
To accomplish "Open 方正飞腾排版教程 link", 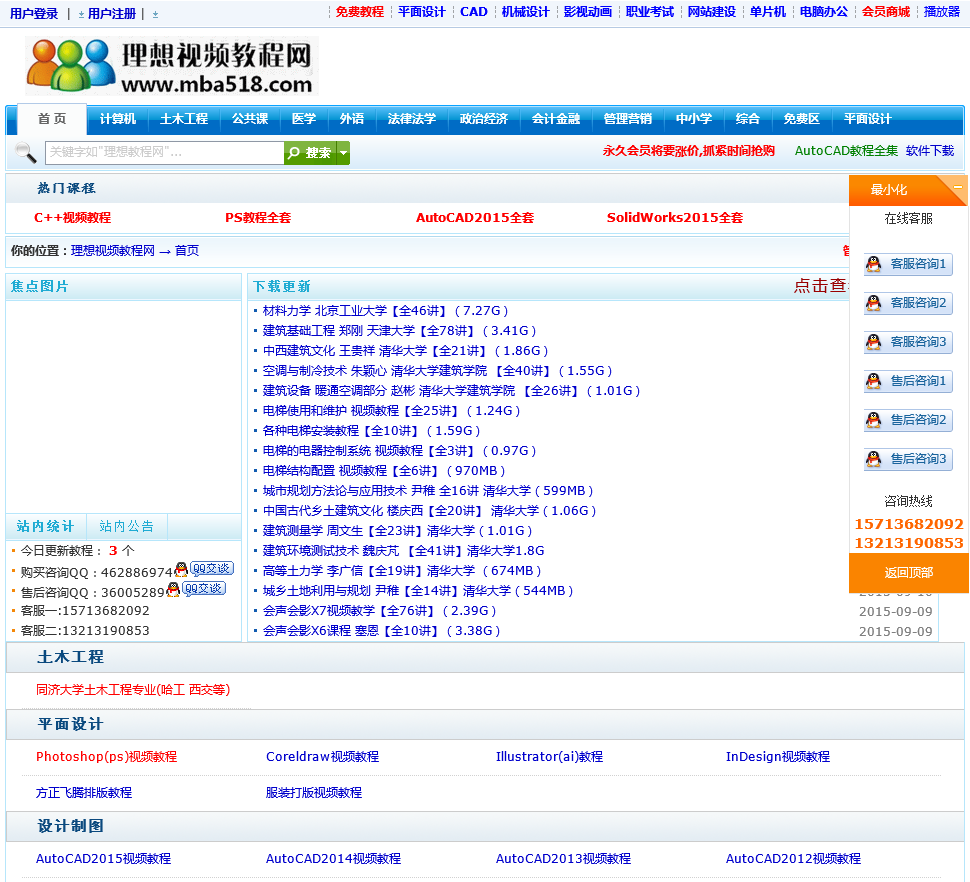I will tap(84, 792).
